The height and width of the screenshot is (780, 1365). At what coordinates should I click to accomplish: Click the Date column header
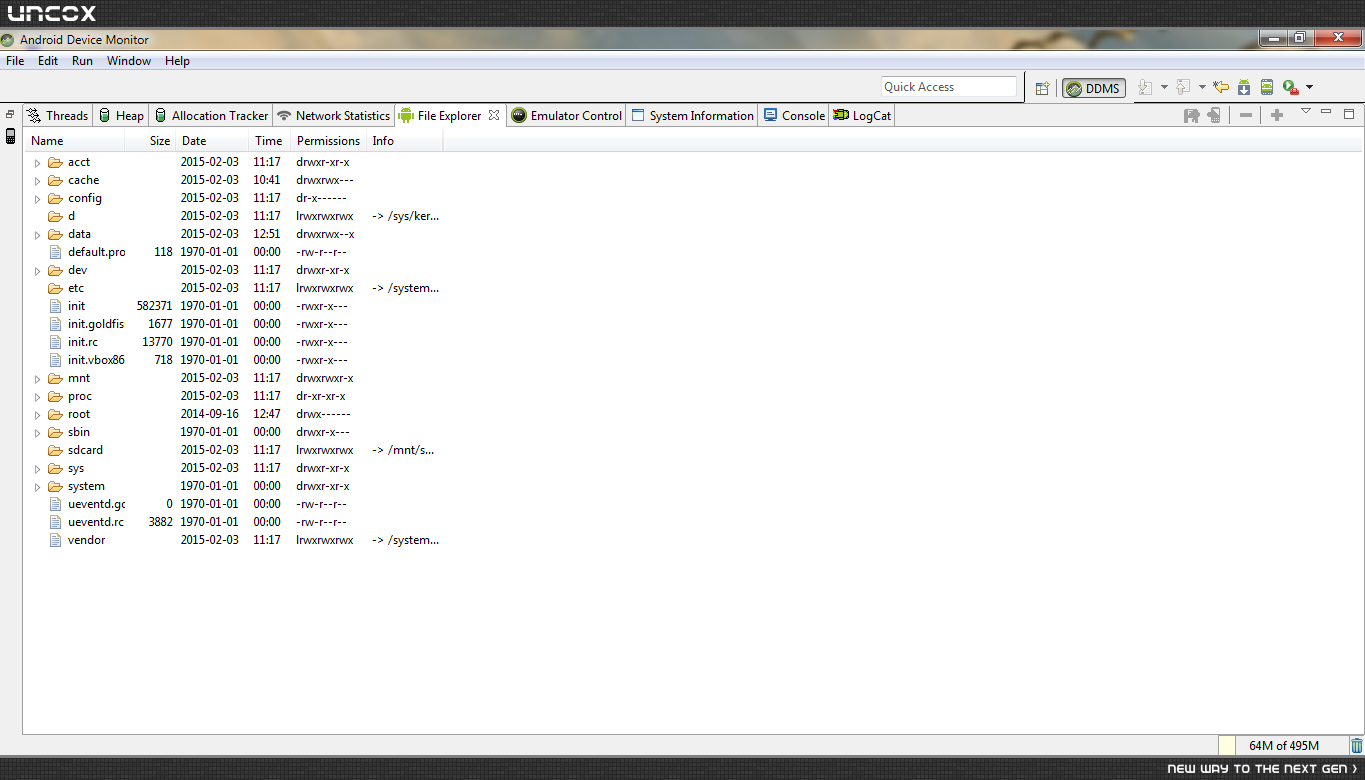click(x=212, y=141)
